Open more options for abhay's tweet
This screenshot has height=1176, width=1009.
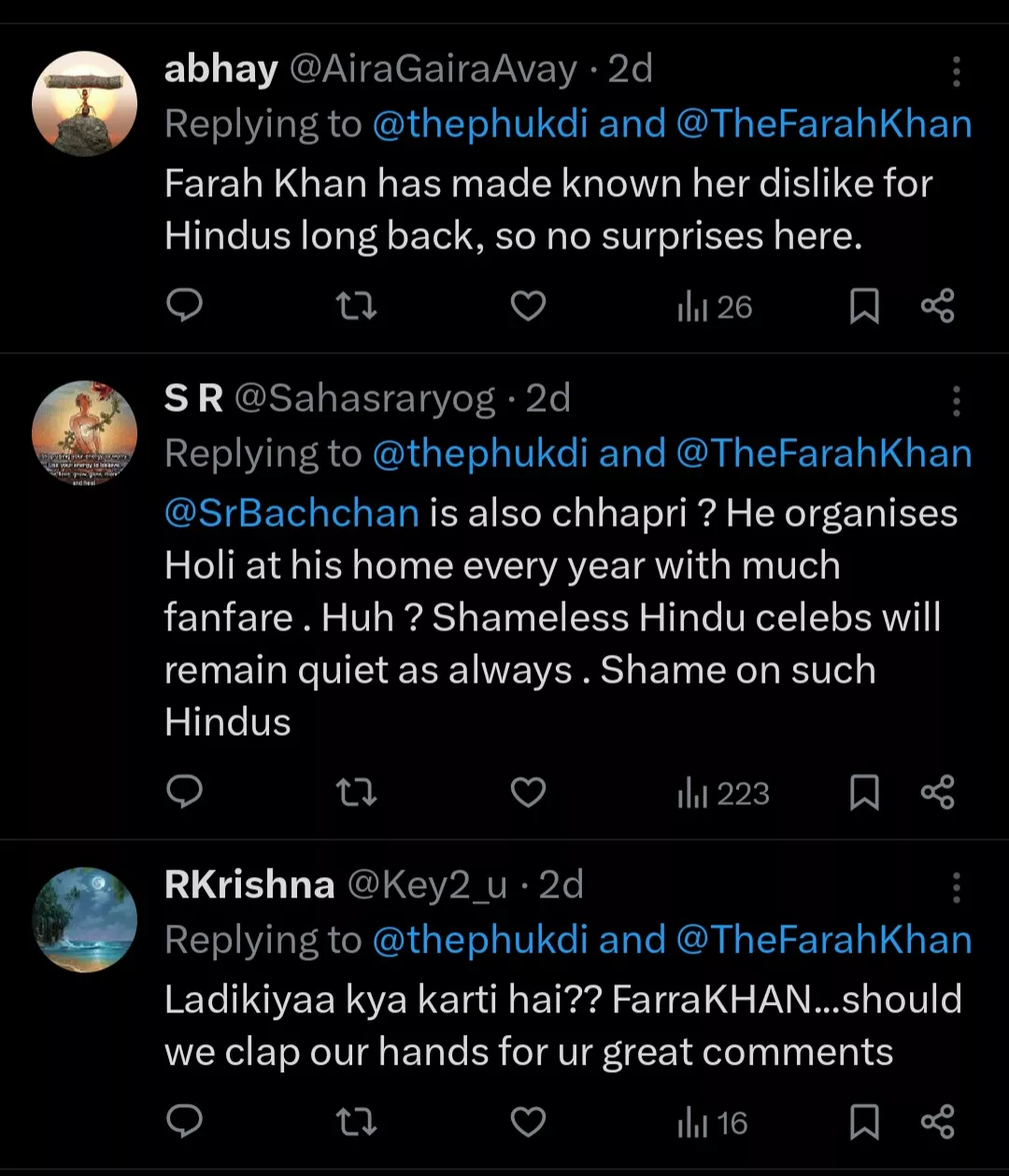pos(956,71)
